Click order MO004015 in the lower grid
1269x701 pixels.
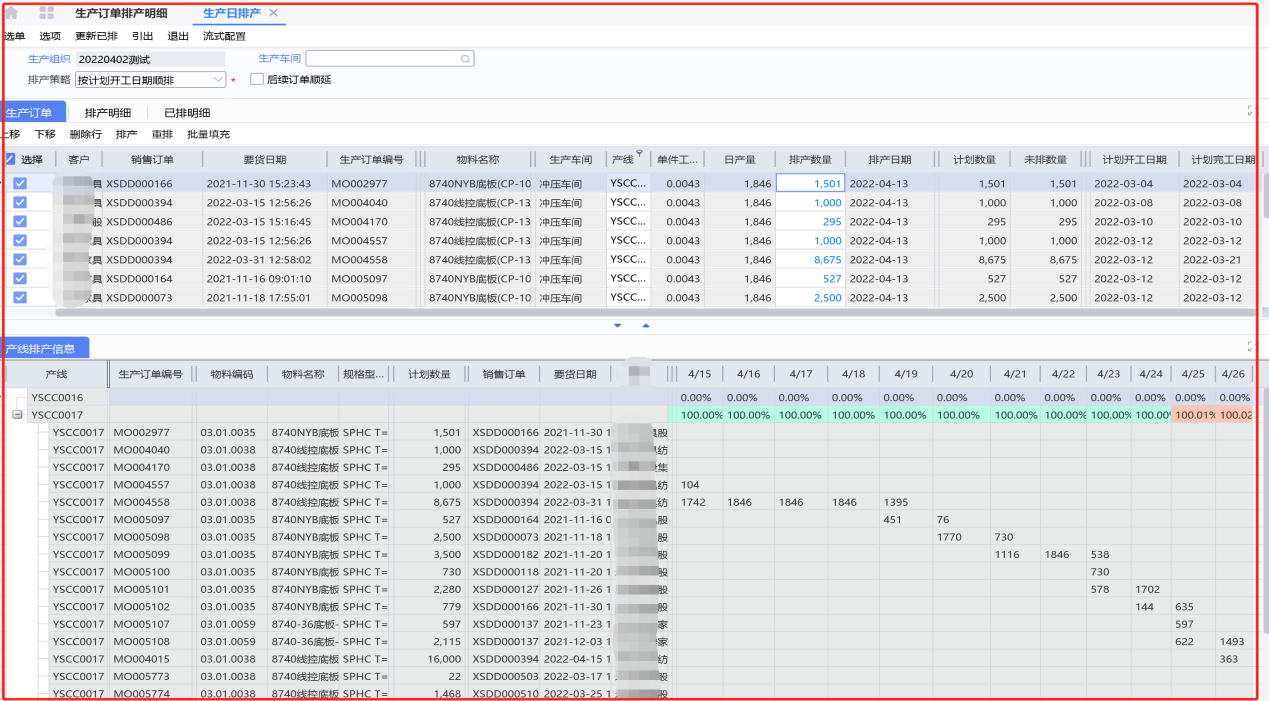(142, 659)
